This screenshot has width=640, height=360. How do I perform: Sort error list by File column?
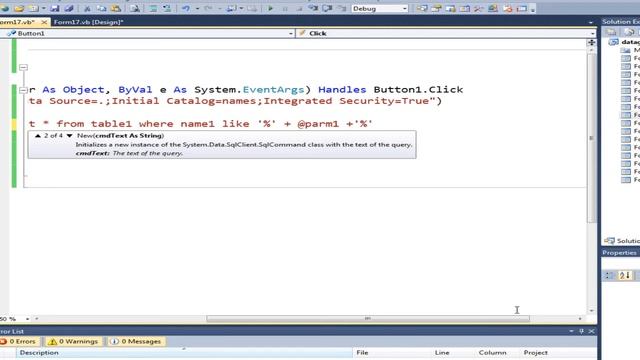[x=392, y=353]
